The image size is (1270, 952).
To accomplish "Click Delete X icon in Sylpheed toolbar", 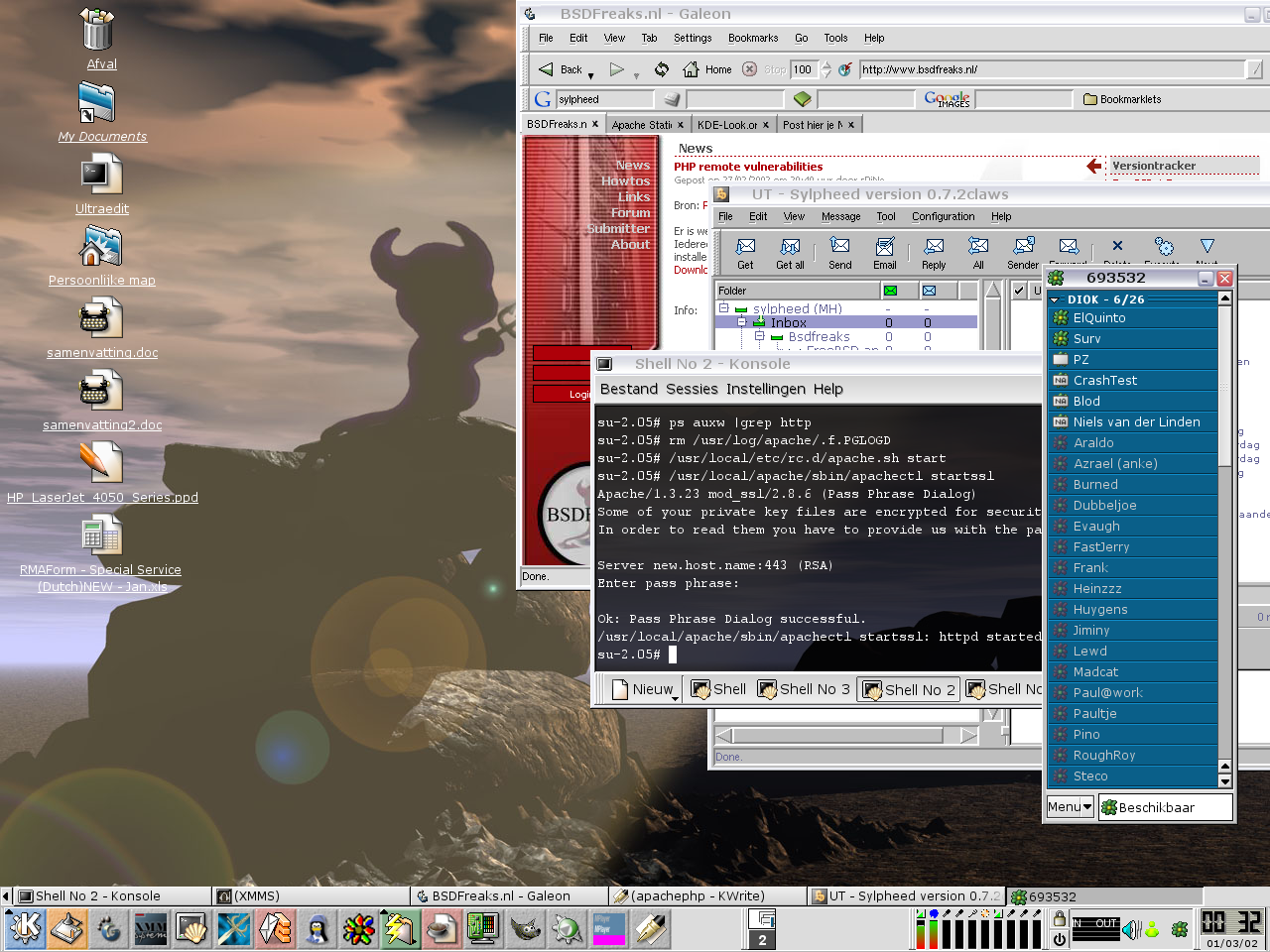I will 1117,245.
